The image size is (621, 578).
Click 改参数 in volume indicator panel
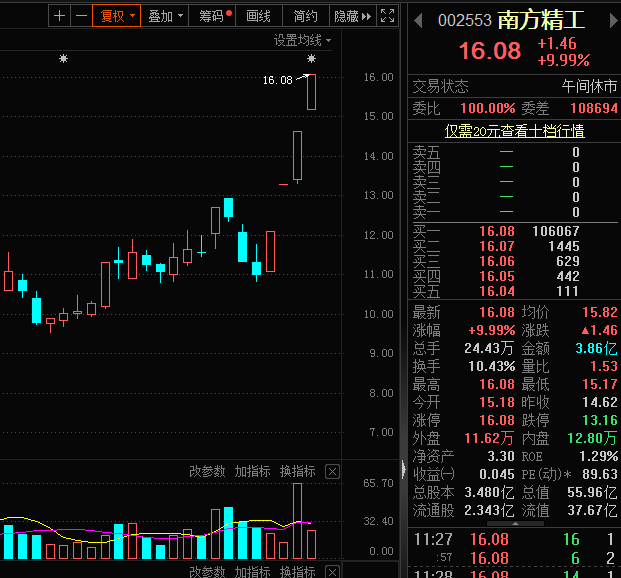point(207,472)
